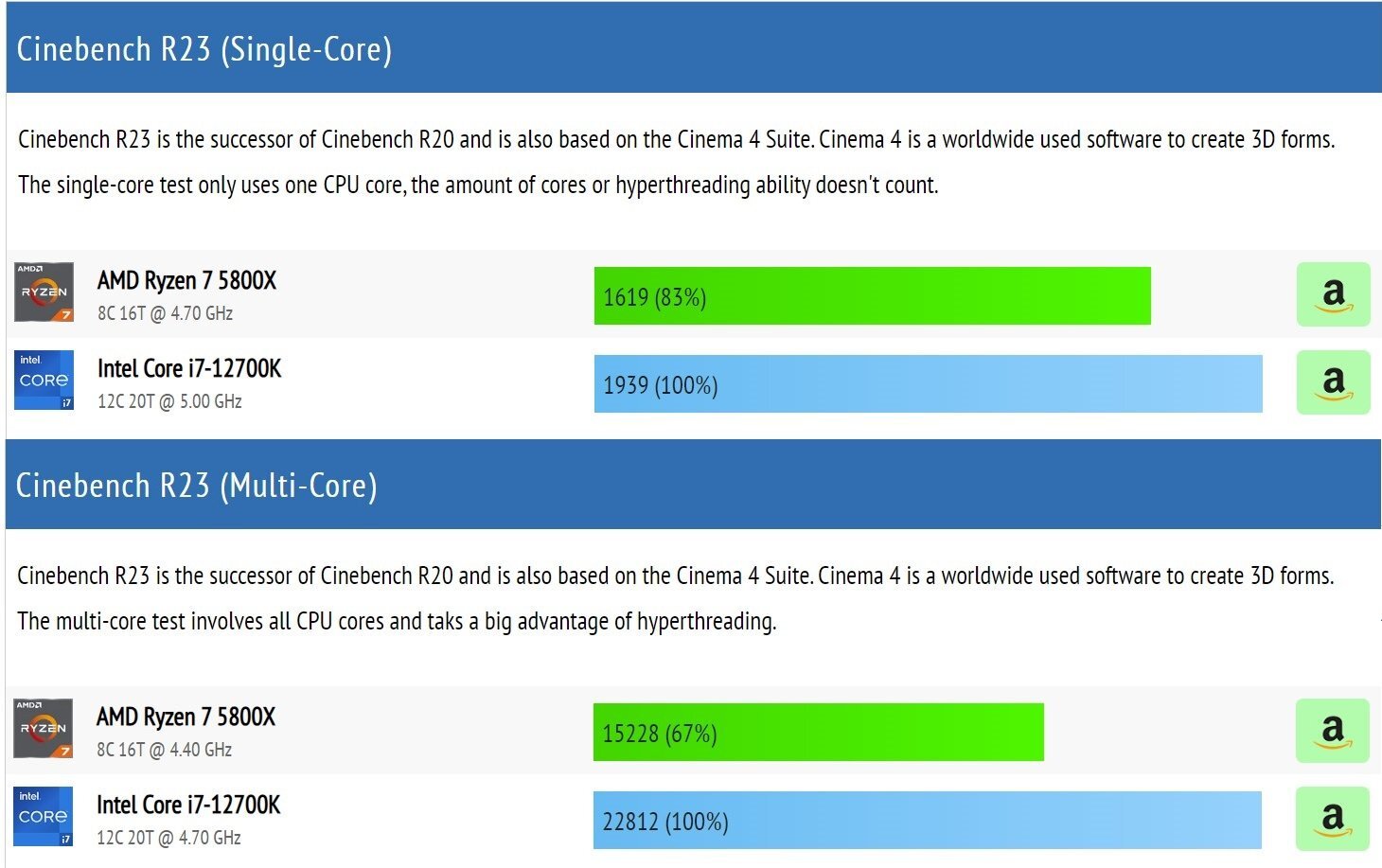Image resolution: width=1382 pixels, height=868 pixels.
Task: Click Intel Core i7 logo in Single-Core section
Action: pyautogui.click(x=44, y=380)
